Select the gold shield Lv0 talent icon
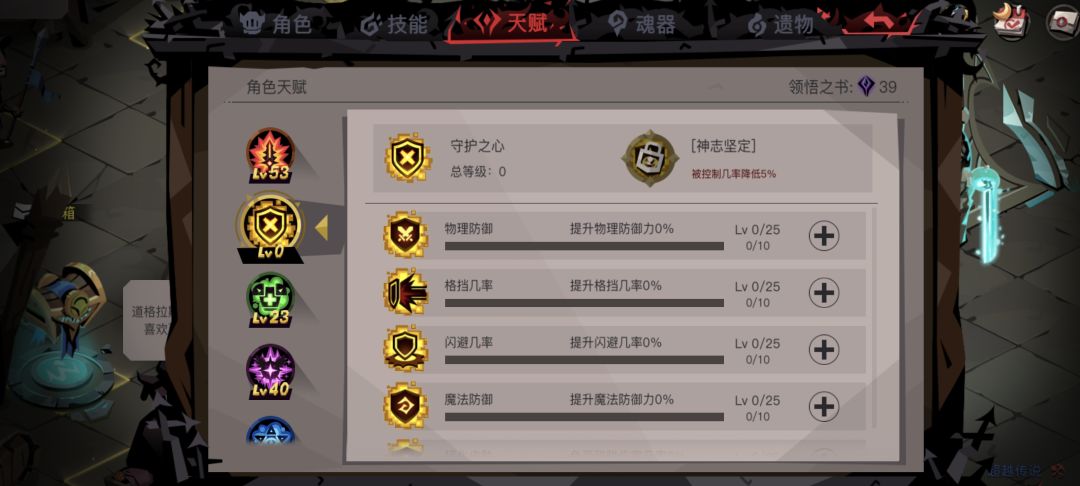Screen dimensions: 1080x486 click(270, 226)
